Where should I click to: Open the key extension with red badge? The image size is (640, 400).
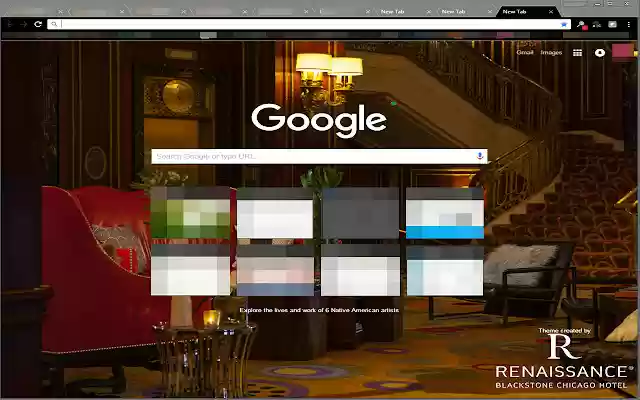(x=581, y=25)
